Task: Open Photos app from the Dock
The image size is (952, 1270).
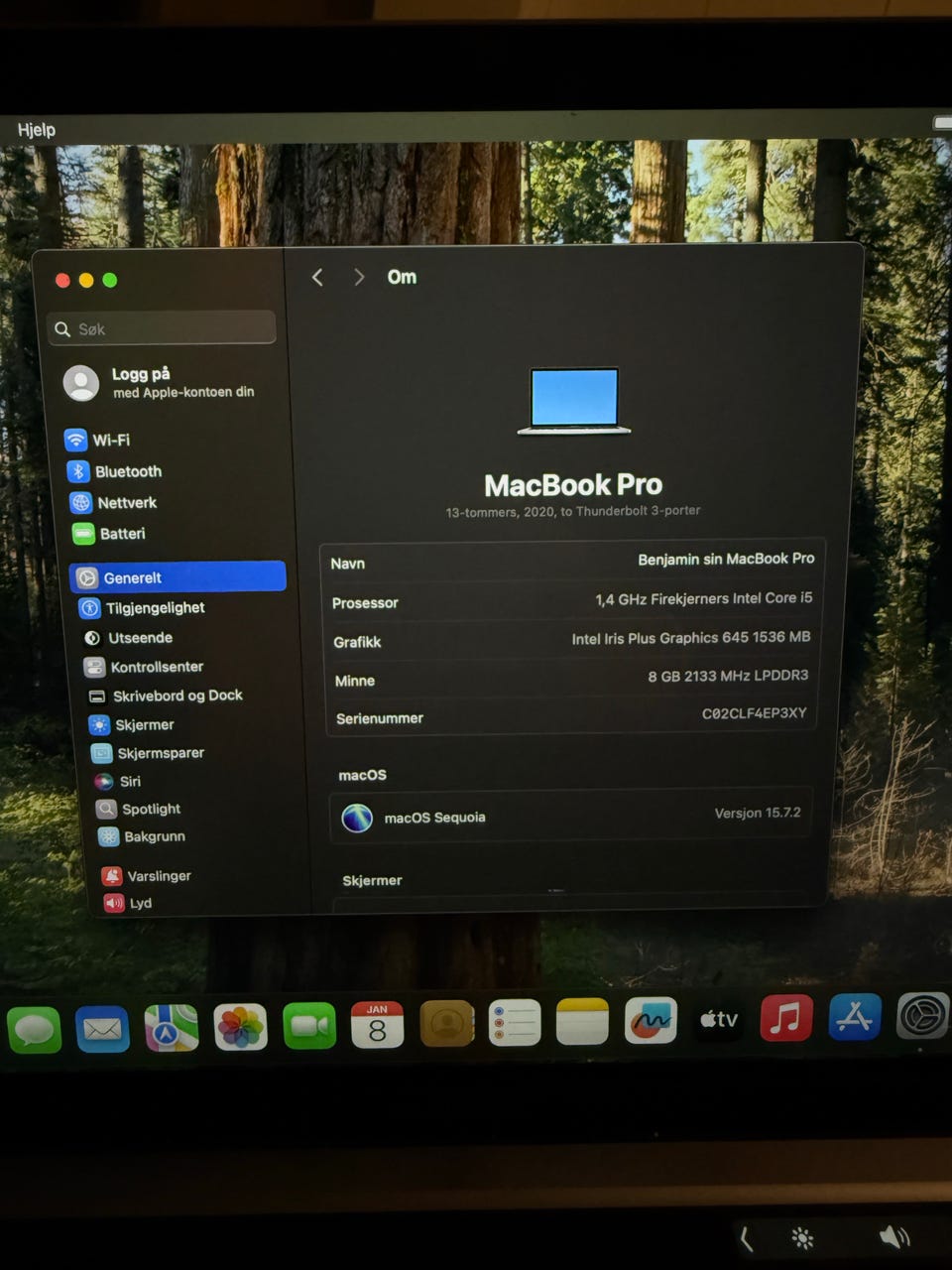Action: click(x=240, y=1025)
